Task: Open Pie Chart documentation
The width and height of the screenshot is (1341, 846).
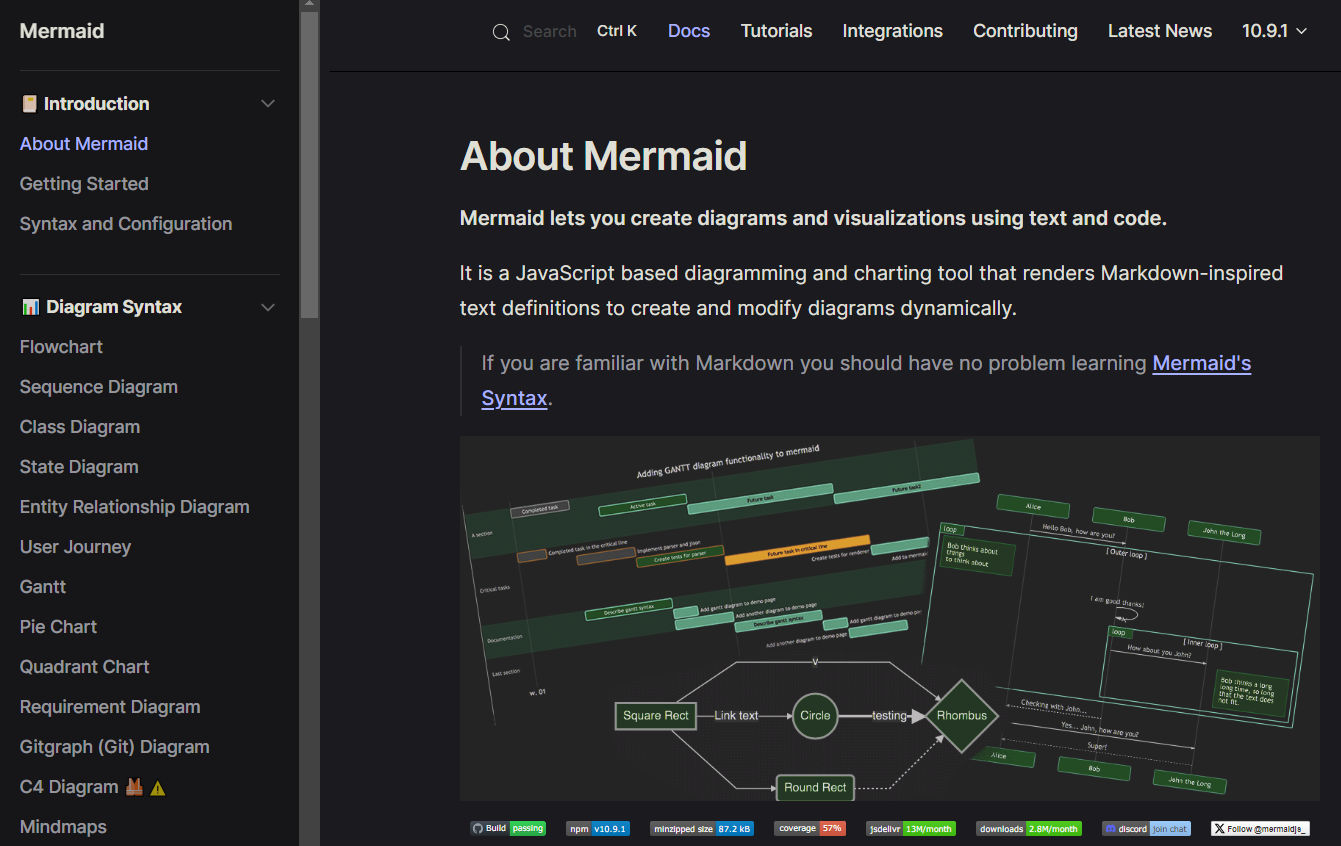Action: click(x=58, y=627)
